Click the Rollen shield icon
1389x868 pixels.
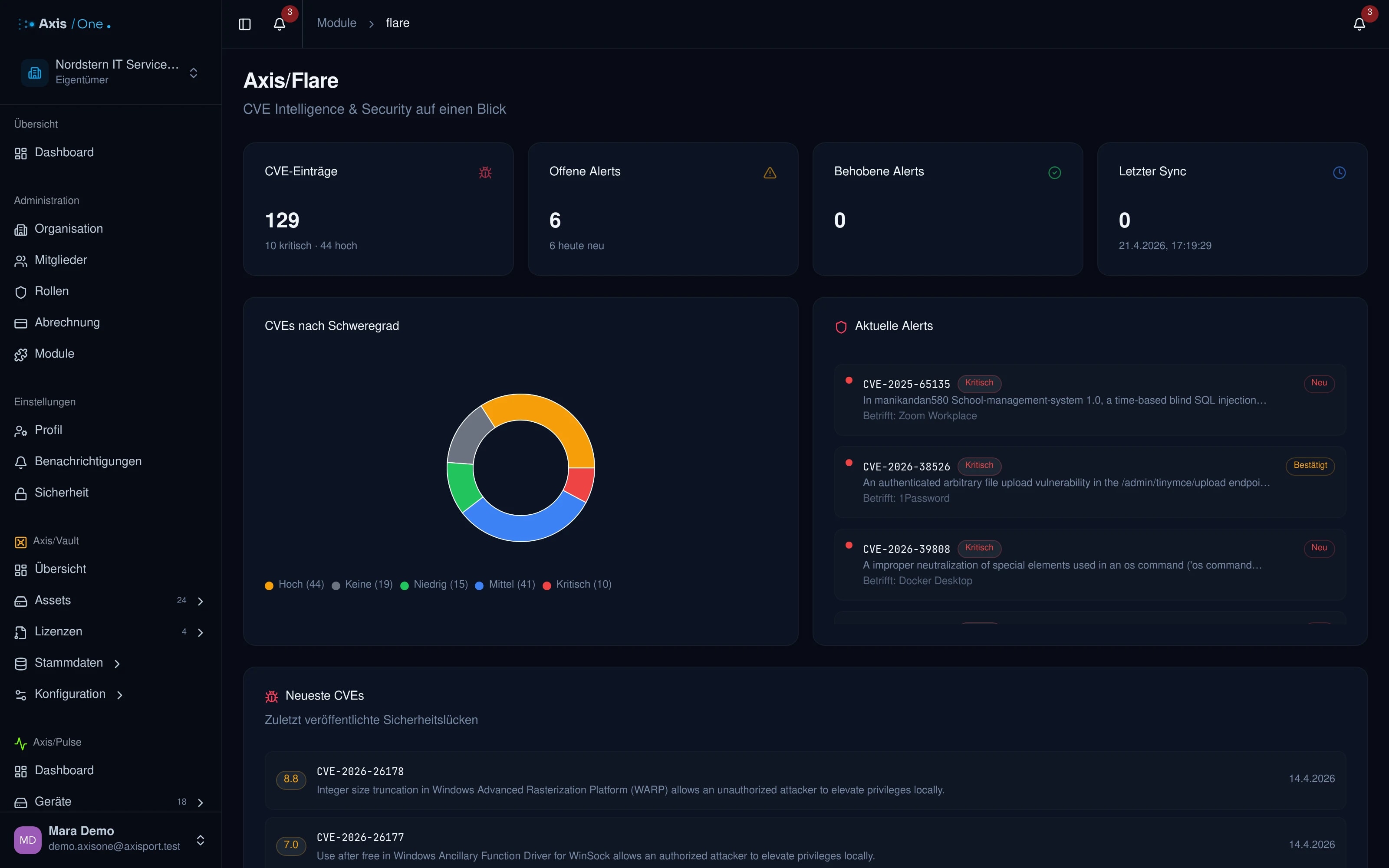pos(21,292)
